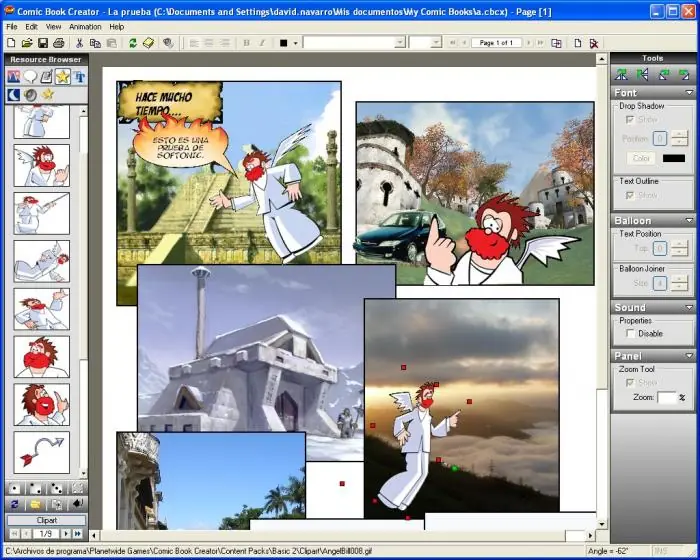Click the green refresh arrows icon
Viewport: 700px width, 560px height.
click(133, 43)
